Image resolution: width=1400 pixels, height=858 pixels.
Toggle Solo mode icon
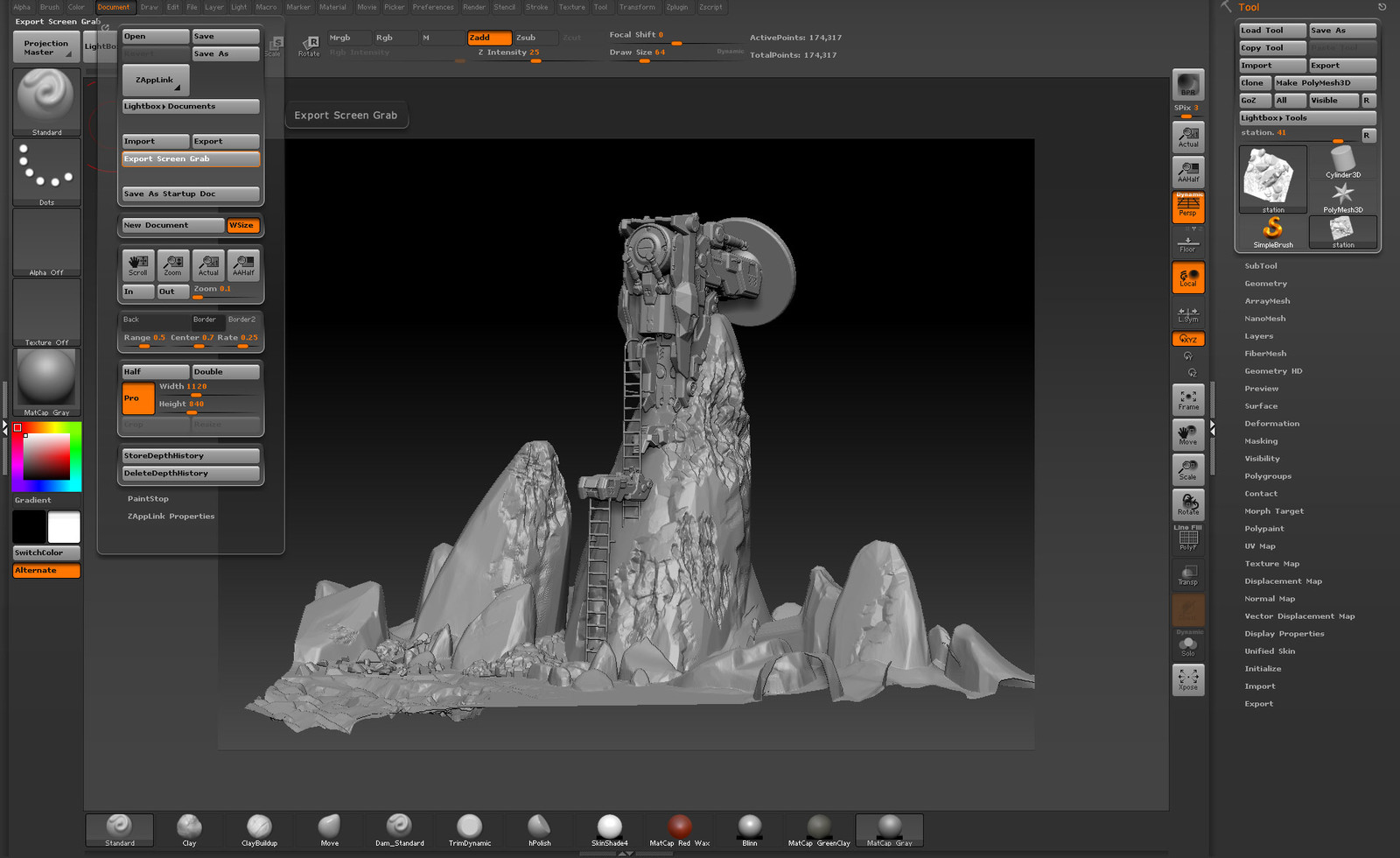1188,644
